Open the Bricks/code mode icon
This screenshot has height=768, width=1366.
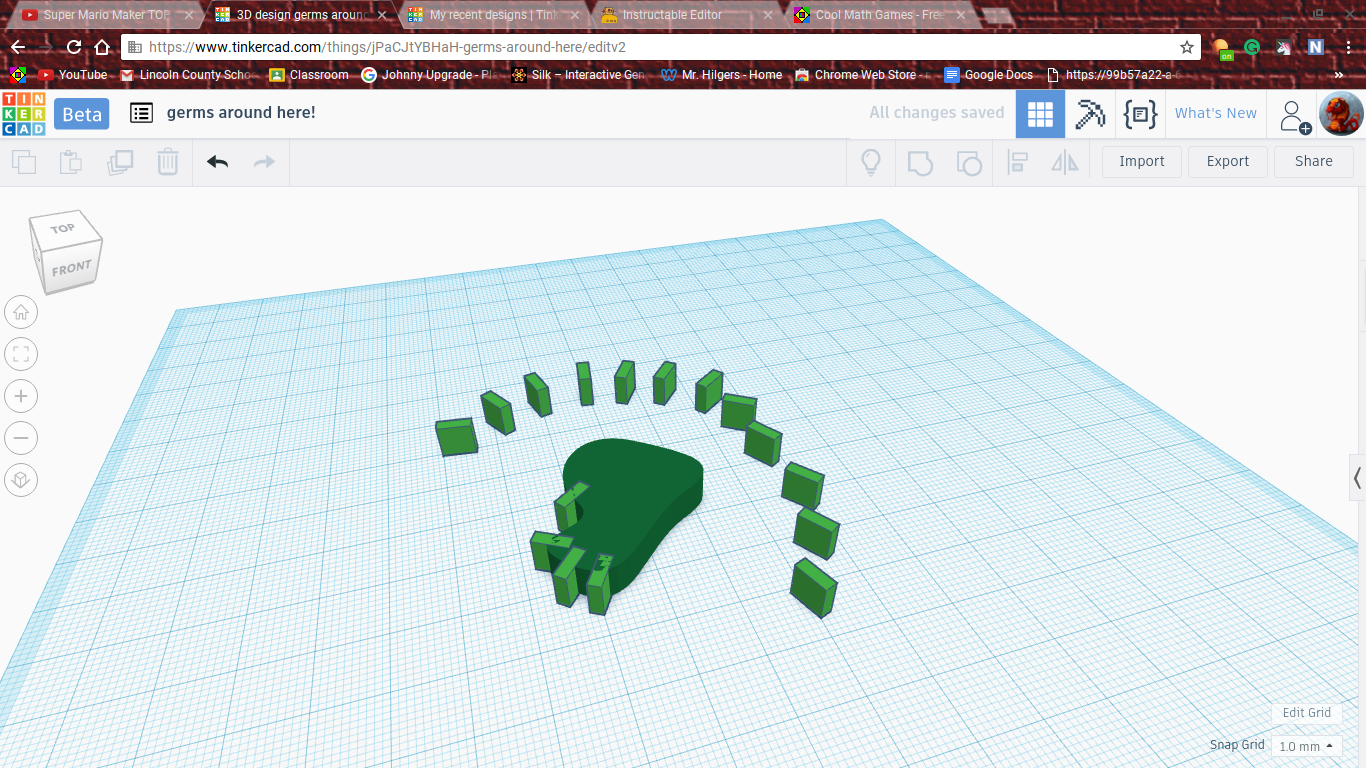[x=1140, y=114]
